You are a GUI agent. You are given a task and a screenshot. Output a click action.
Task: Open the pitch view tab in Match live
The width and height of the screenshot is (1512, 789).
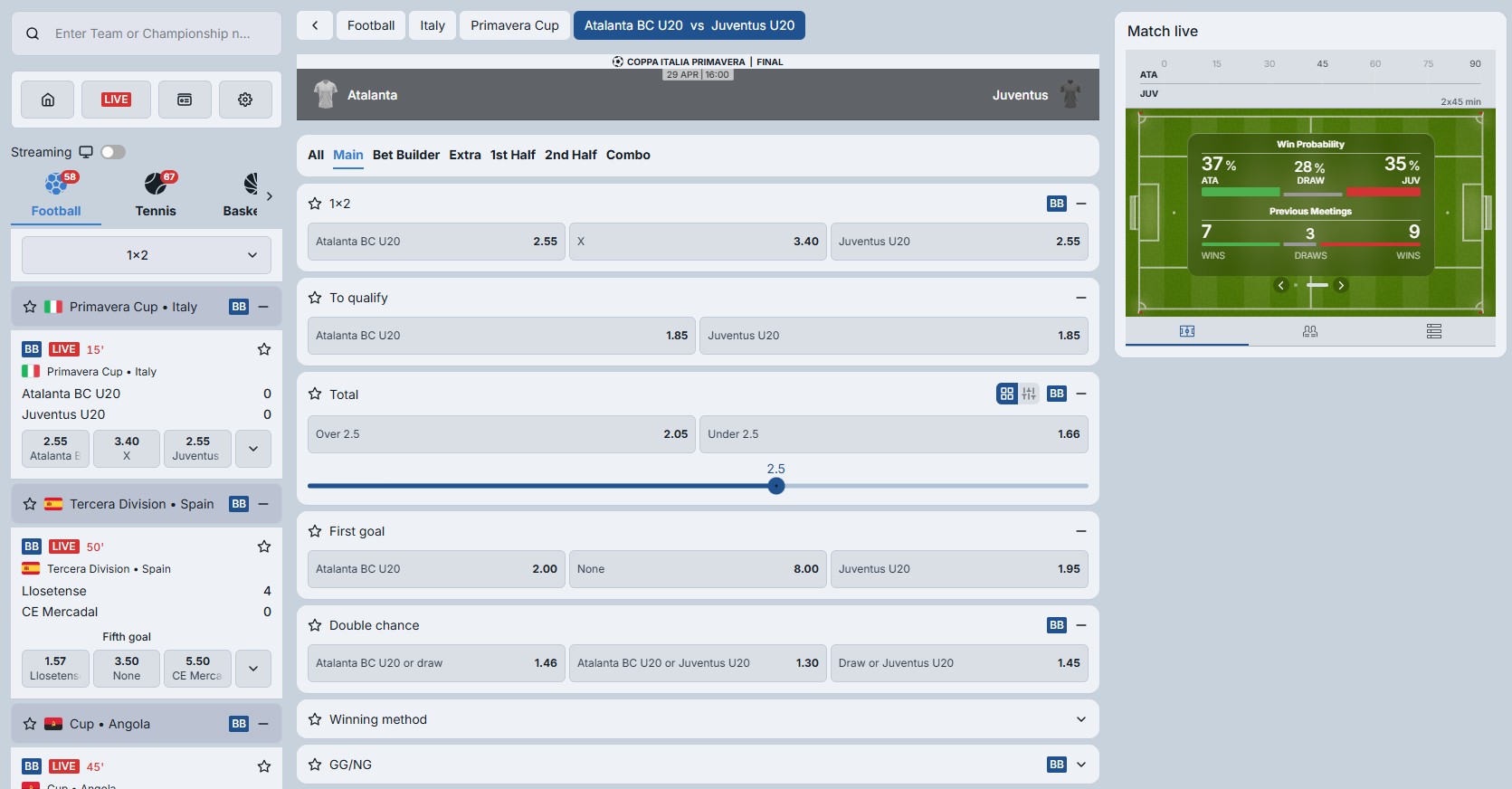click(1187, 331)
